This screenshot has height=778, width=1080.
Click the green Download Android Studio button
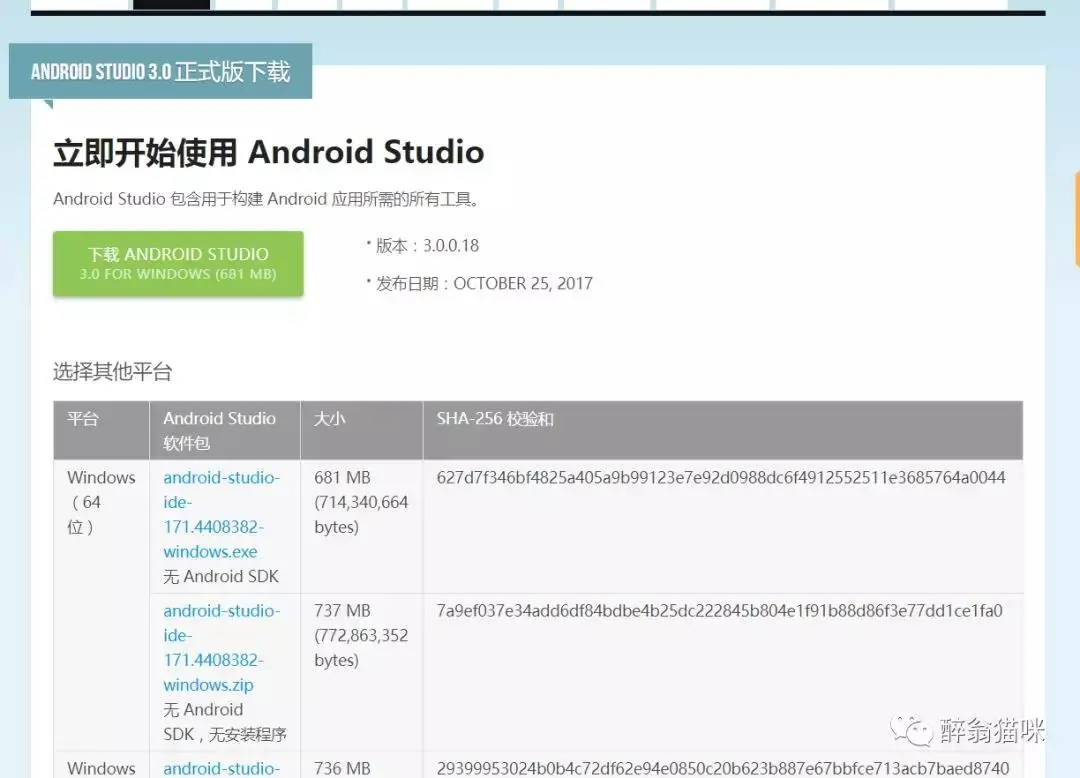pos(178,264)
